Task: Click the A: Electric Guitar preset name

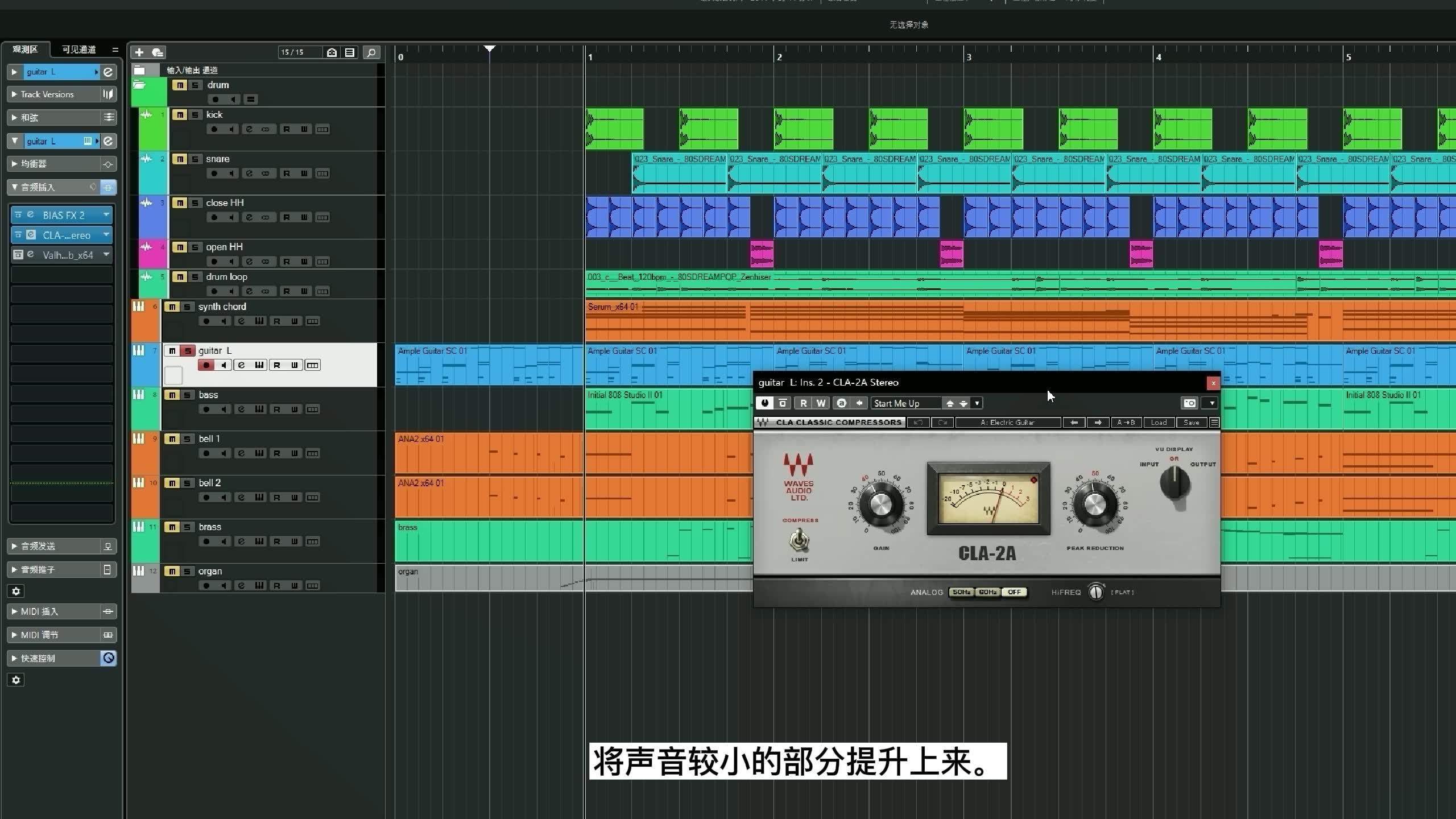Action: (x=1008, y=423)
